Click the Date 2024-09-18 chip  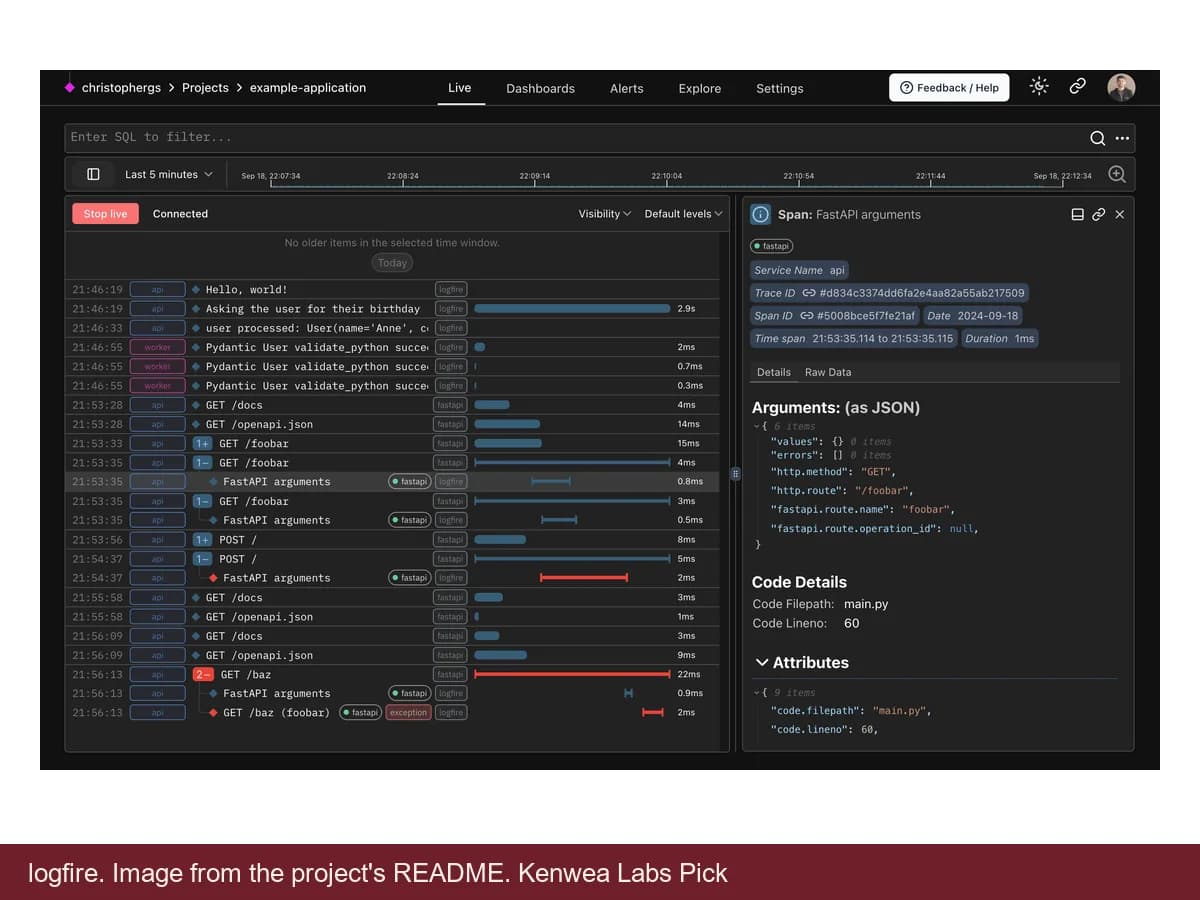click(973, 316)
